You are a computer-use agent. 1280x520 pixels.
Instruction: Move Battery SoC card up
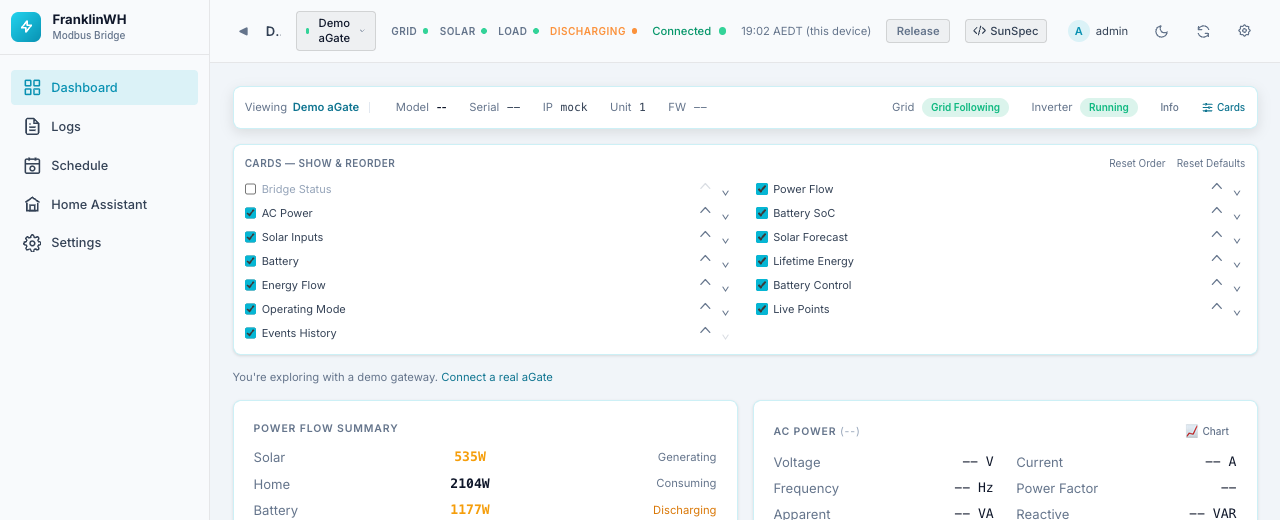pyautogui.click(x=1216, y=211)
